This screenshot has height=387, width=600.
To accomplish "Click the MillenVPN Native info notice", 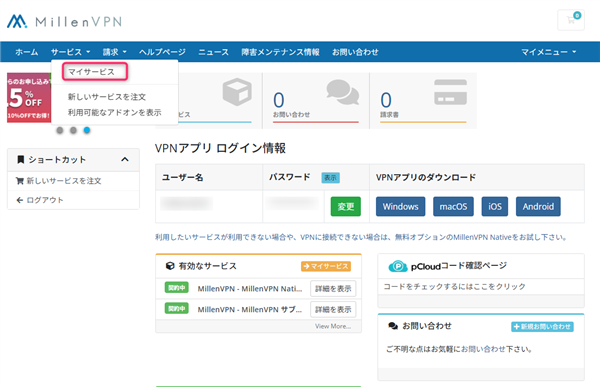I will pos(361,237).
